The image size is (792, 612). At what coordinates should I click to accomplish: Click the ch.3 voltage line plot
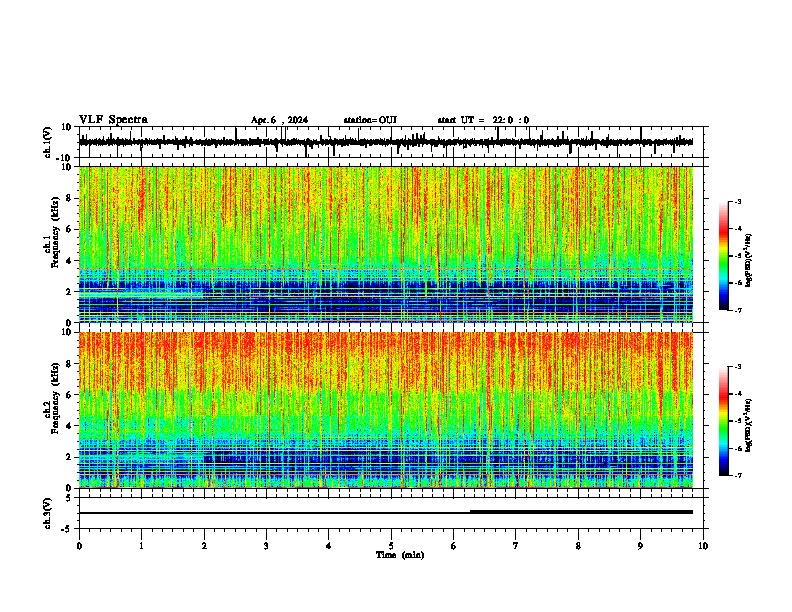[x=386, y=513]
